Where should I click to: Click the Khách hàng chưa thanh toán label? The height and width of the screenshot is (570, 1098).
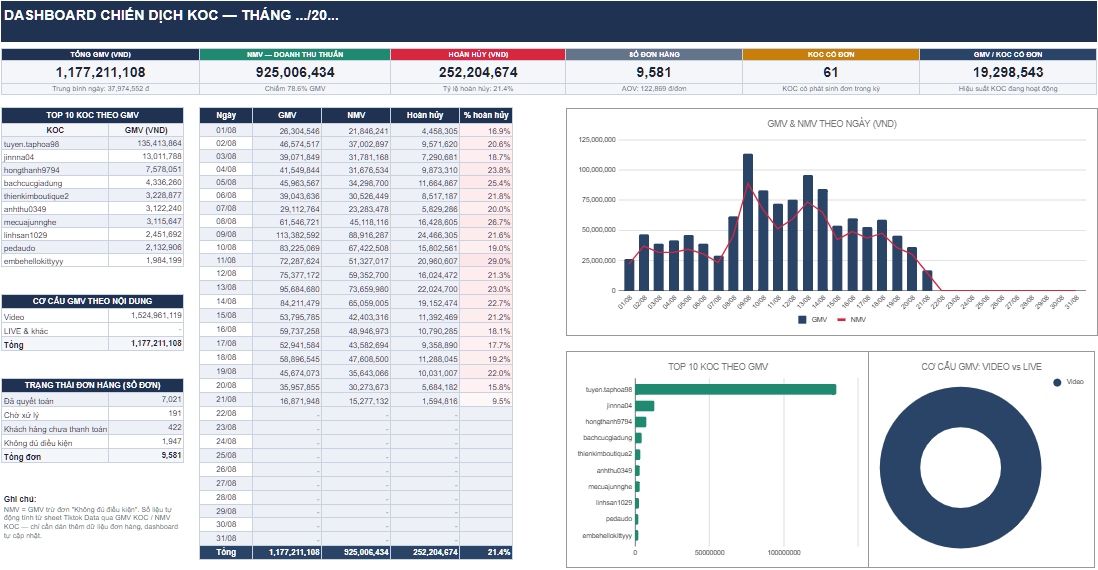click(55, 429)
